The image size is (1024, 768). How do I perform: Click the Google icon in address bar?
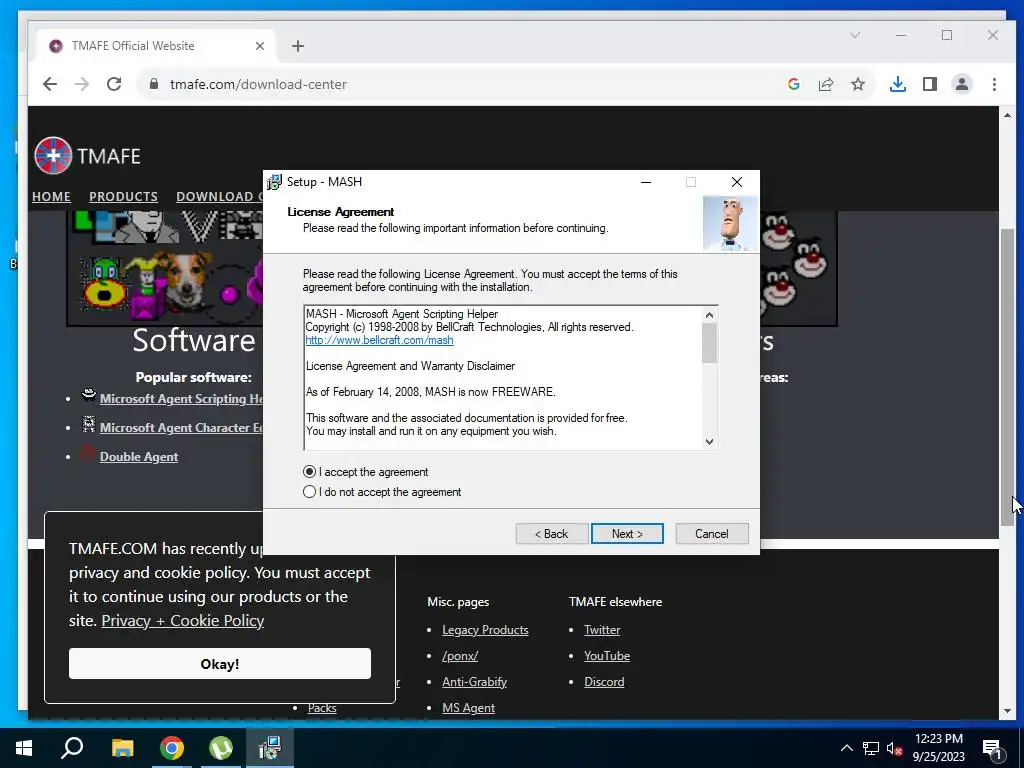[x=793, y=84]
